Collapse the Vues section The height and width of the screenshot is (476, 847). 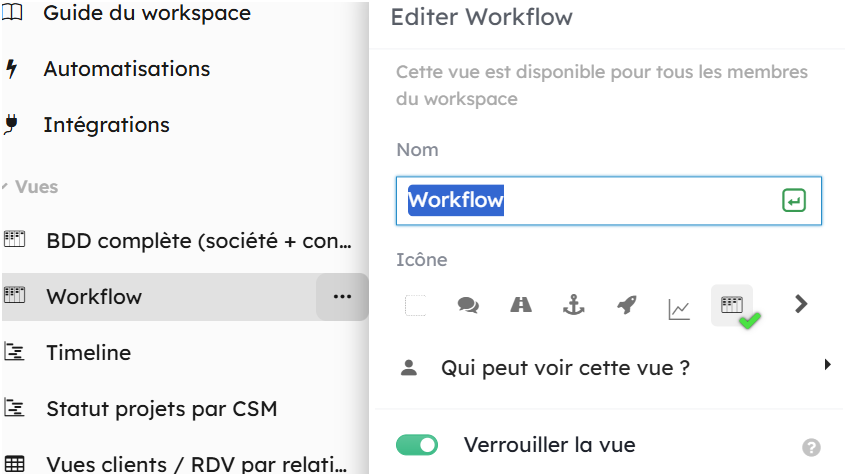click(x=30, y=186)
